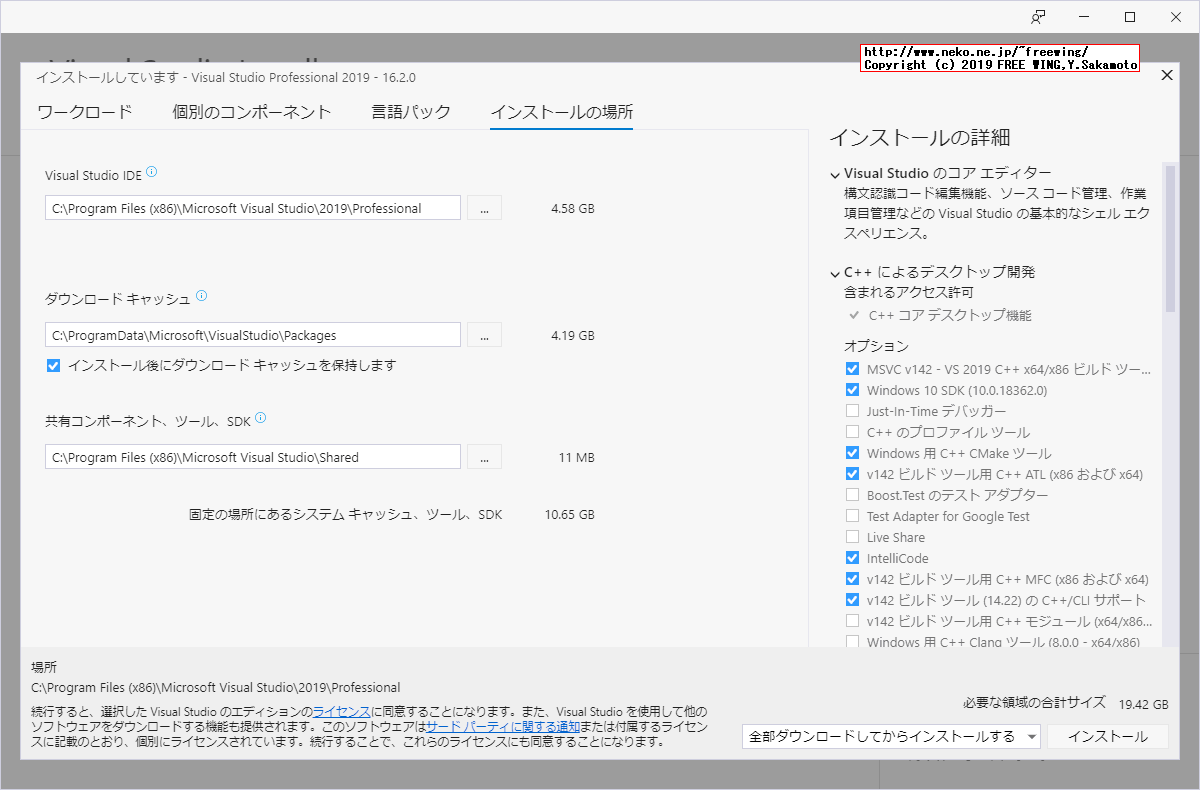1200x790 pixels.
Task: Uncheck Windows 10 SDK (10.0.18362.0)
Action: point(853,390)
